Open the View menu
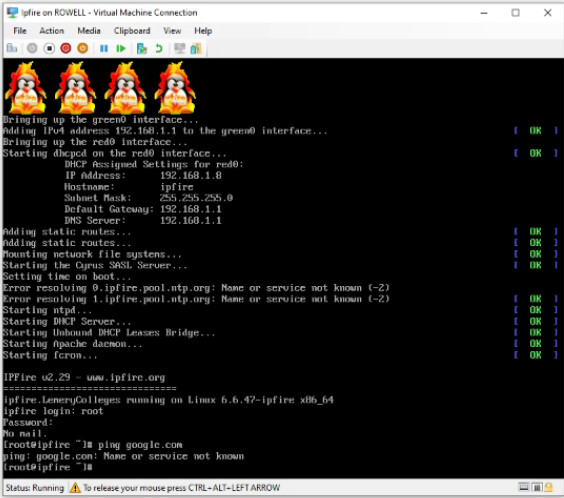 point(172,31)
